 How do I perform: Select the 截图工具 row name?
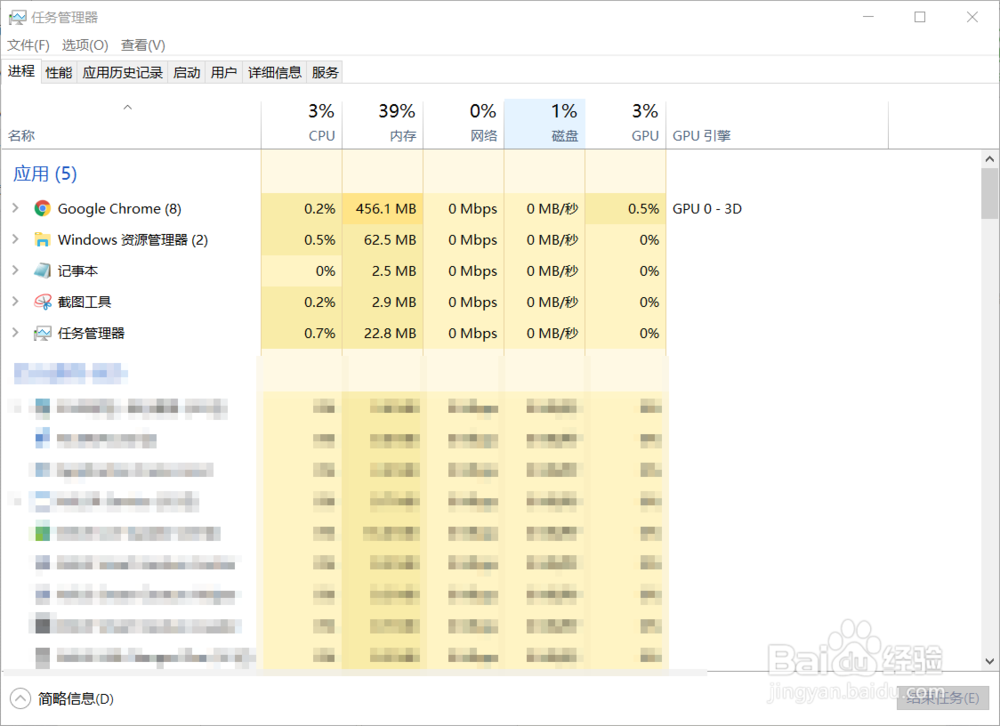point(84,302)
